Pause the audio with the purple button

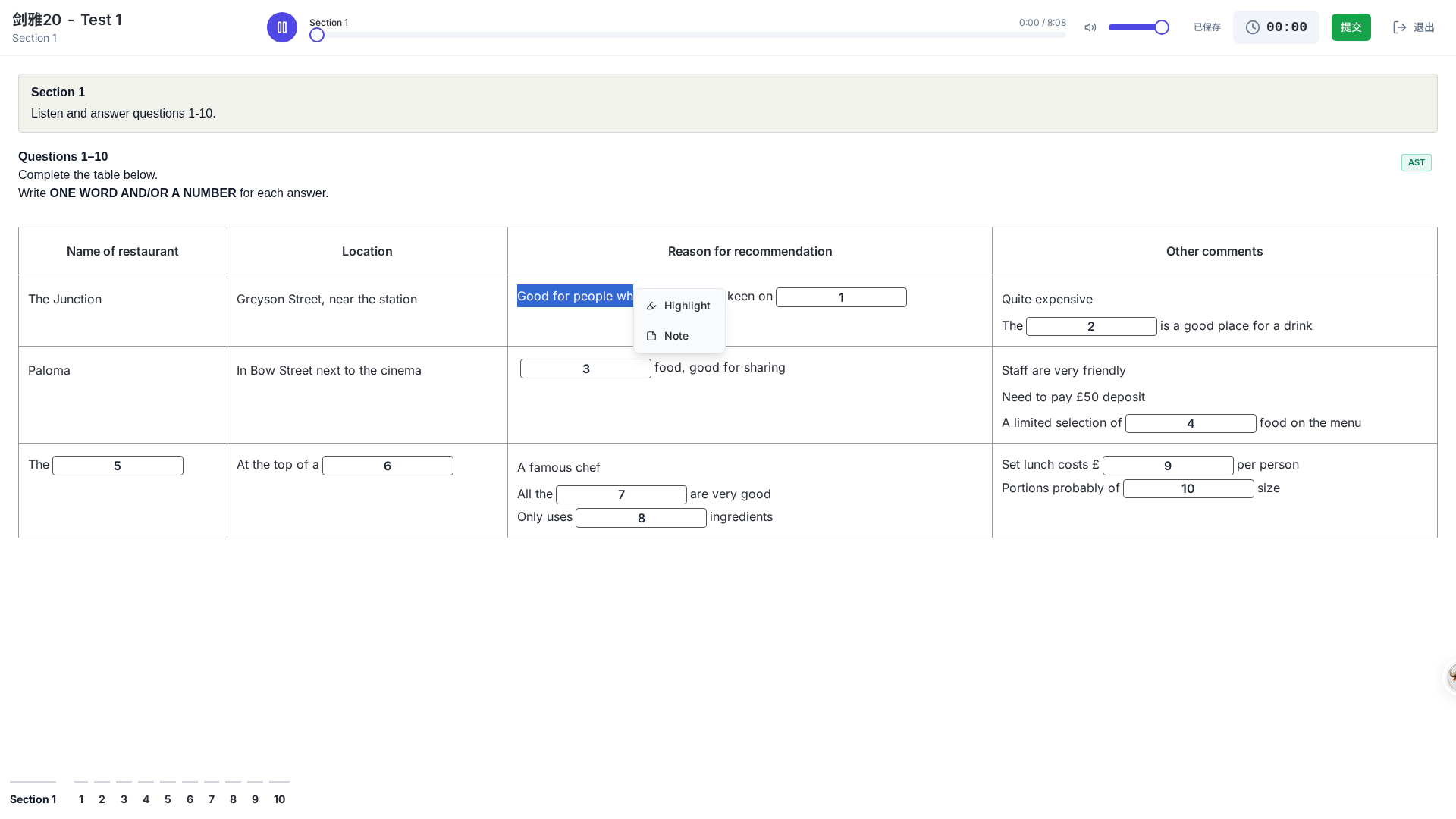282,27
